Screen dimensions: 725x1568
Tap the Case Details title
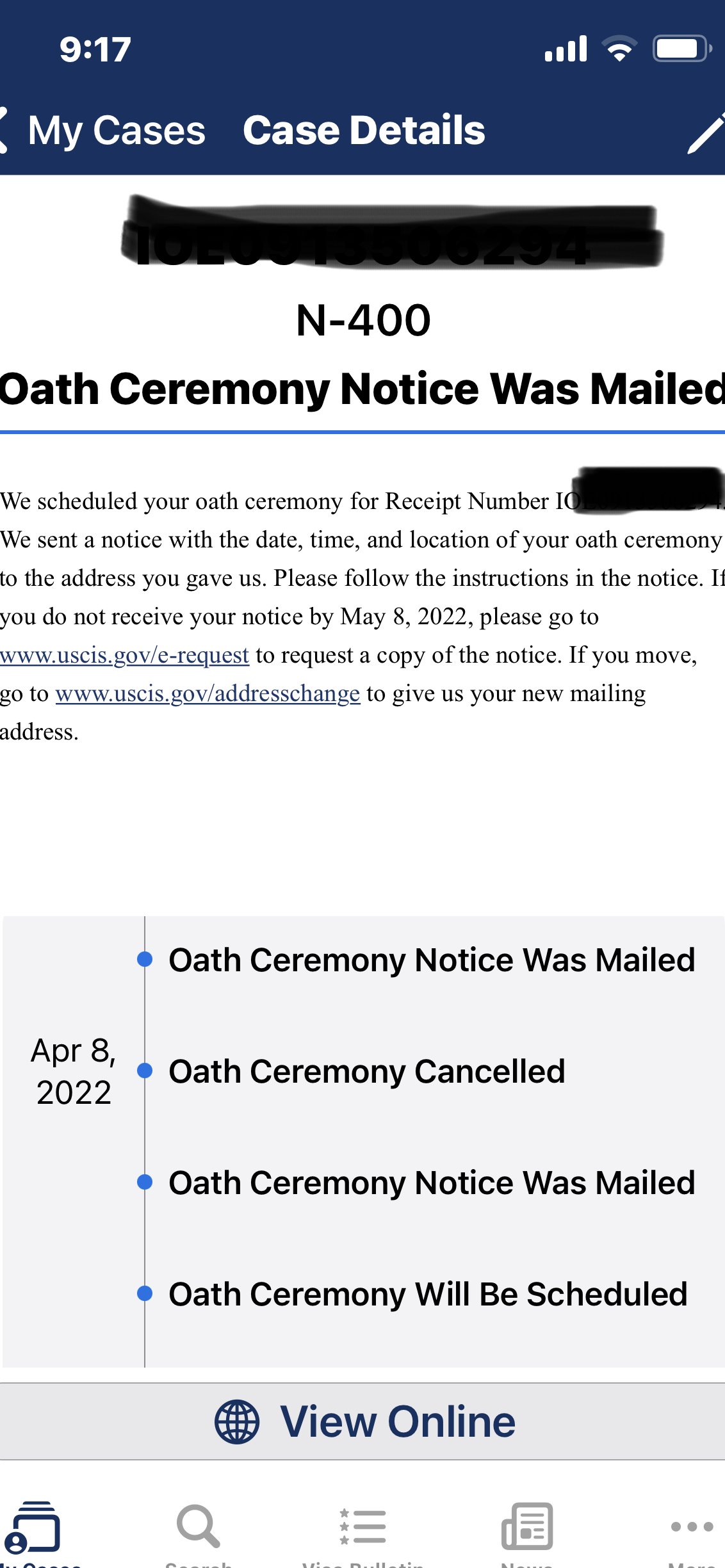pos(364,131)
